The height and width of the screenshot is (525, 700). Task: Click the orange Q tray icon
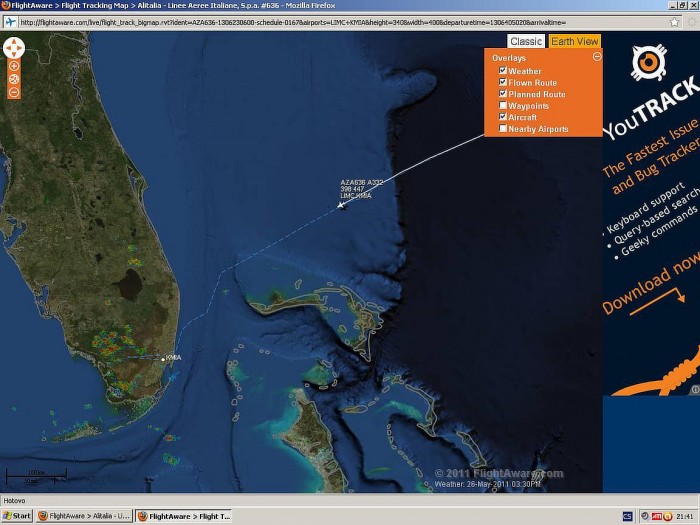[668, 517]
